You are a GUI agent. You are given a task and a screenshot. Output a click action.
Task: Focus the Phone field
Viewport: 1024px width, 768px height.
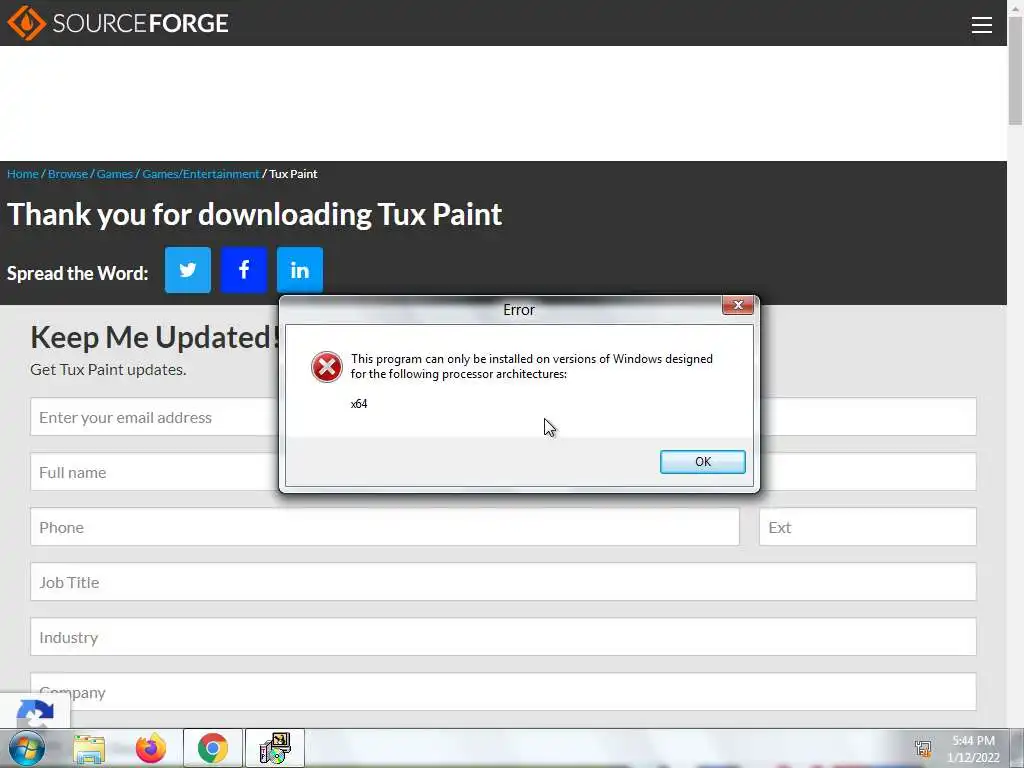point(385,526)
